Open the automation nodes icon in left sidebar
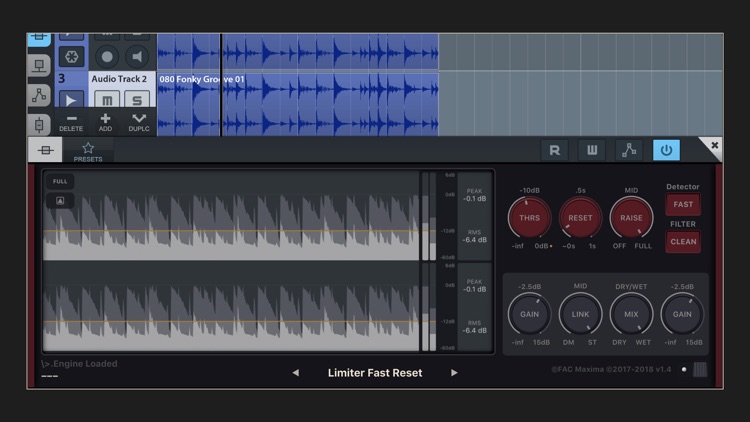The image size is (750, 422). [x=39, y=95]
